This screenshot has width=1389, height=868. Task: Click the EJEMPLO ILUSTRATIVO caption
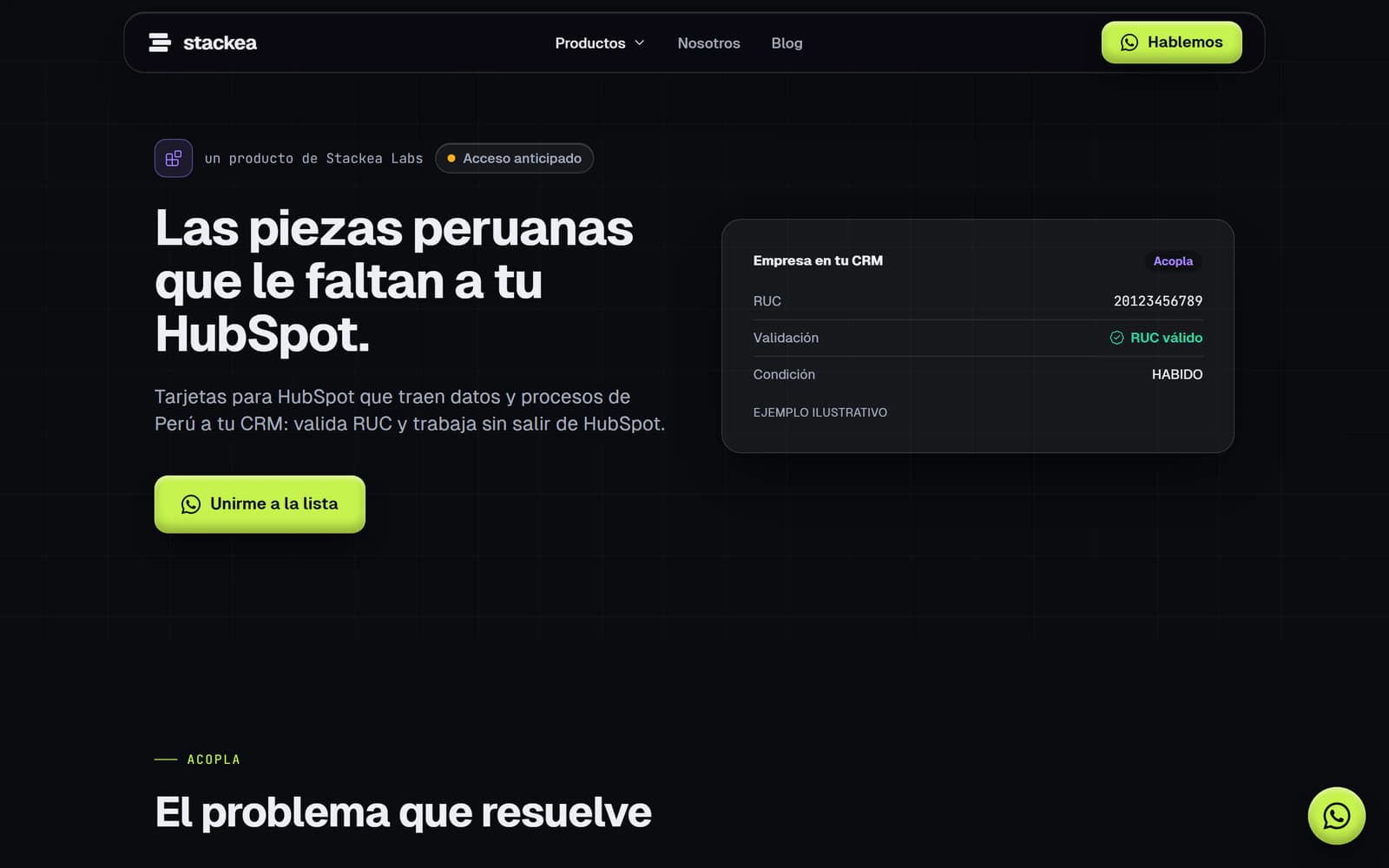click(x=820, y=412)
